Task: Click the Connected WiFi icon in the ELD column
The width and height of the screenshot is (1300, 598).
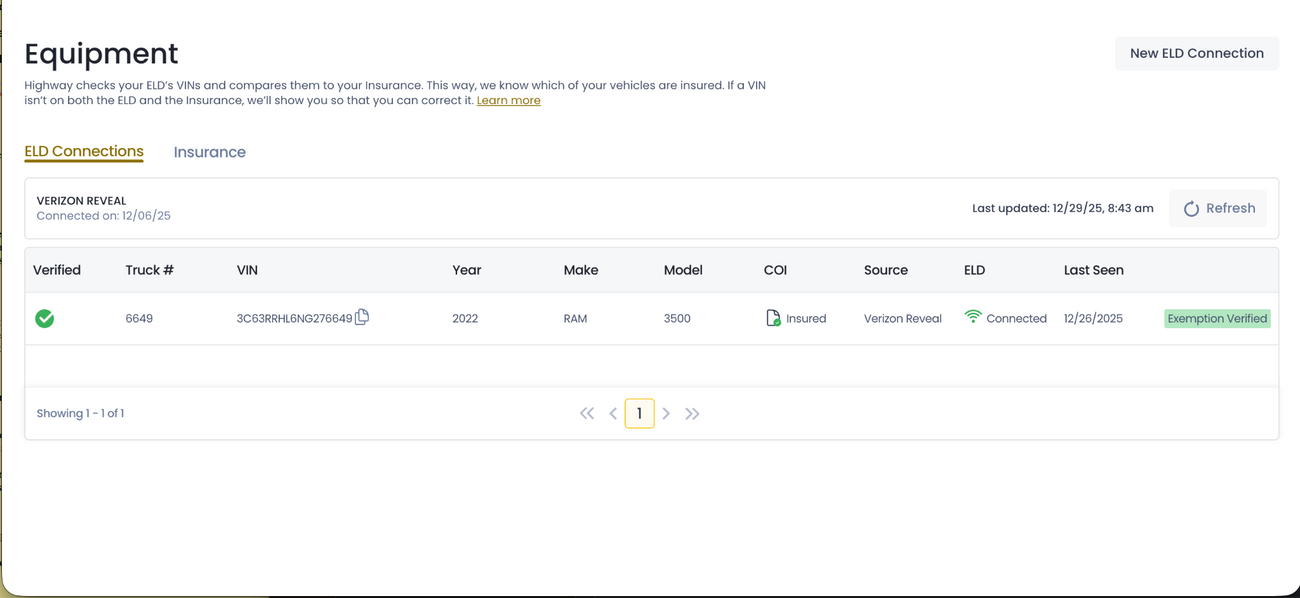Action: pyautogui.click(x=972, y=317)
